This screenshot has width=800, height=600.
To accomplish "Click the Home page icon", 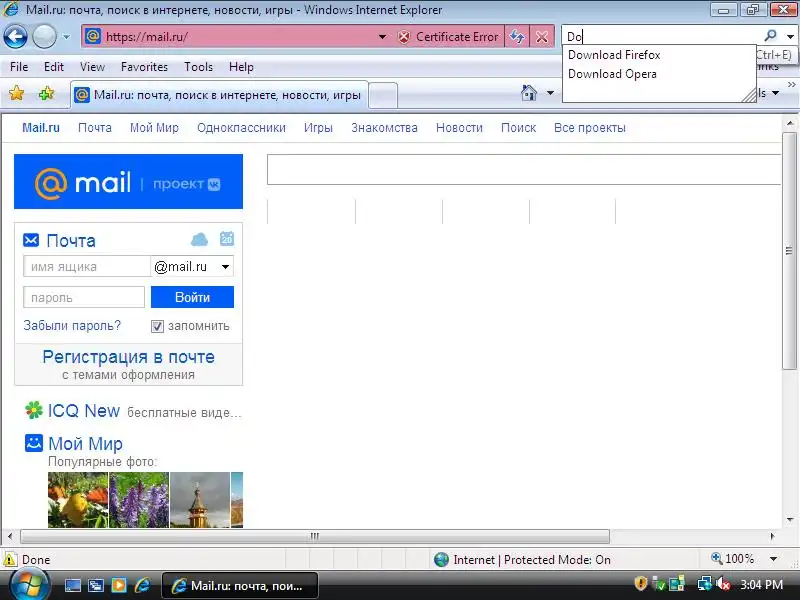I will (x=529, y=93).
